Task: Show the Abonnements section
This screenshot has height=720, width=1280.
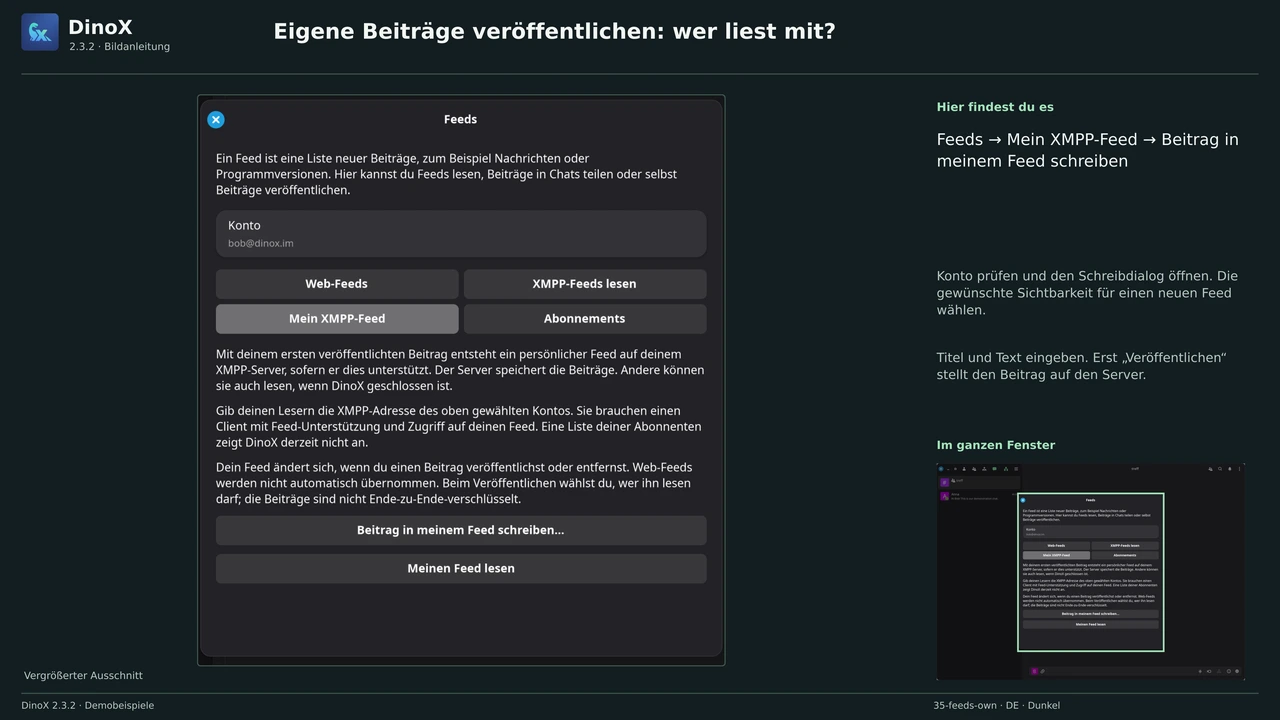Action: (x=585, y=319)
